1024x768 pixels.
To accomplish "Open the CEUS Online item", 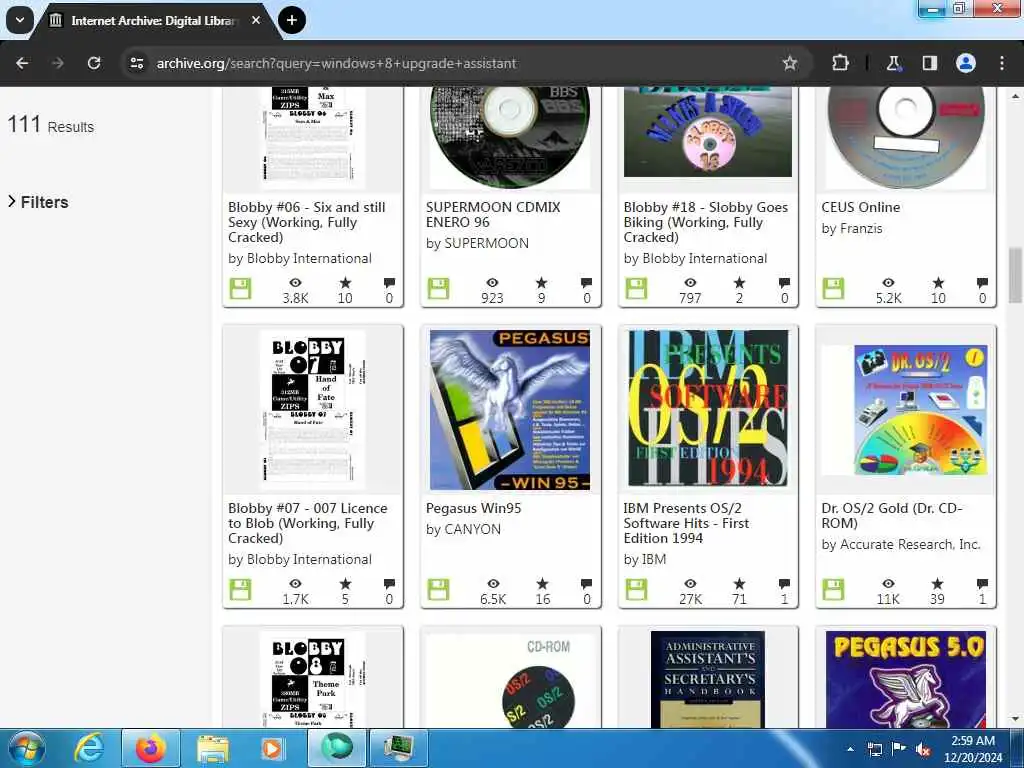I will point(860,207).
